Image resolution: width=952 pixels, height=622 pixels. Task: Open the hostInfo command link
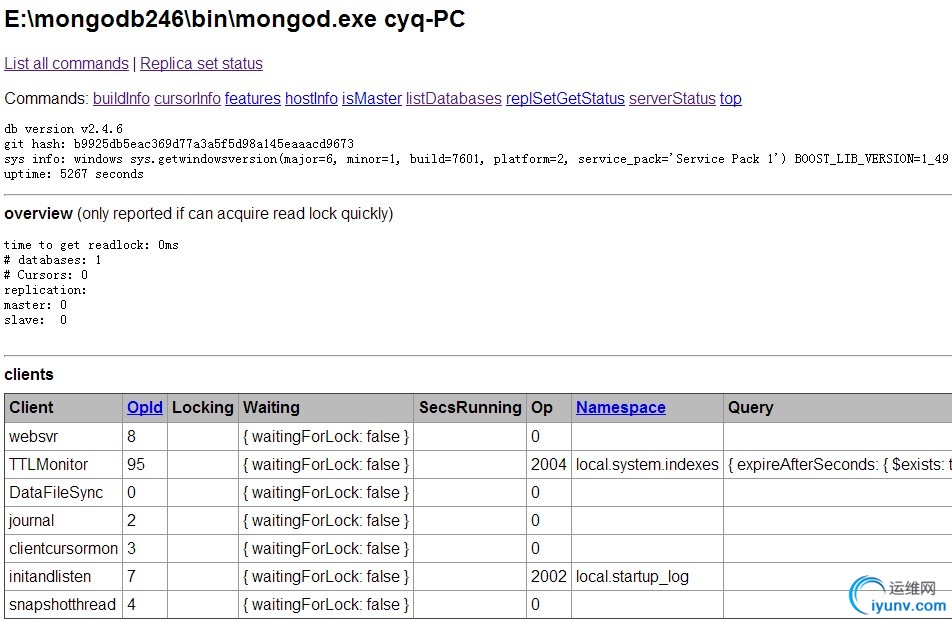(x=311, y=99)
